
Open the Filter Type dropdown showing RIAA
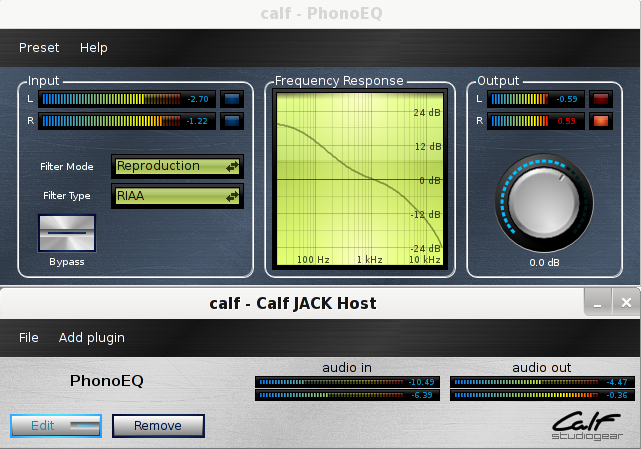coord(177,196)
